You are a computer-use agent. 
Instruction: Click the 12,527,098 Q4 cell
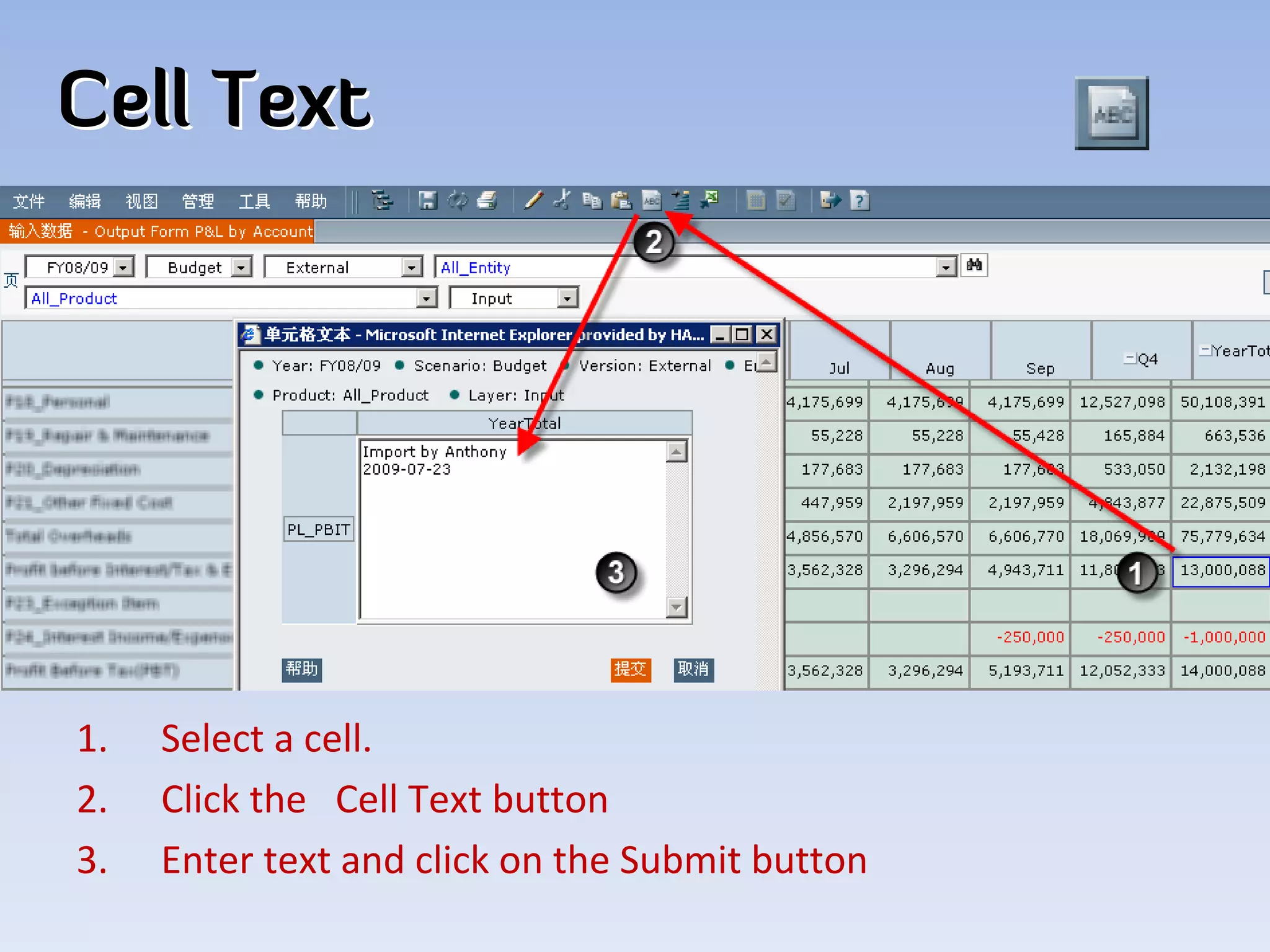click(1121, 402)
